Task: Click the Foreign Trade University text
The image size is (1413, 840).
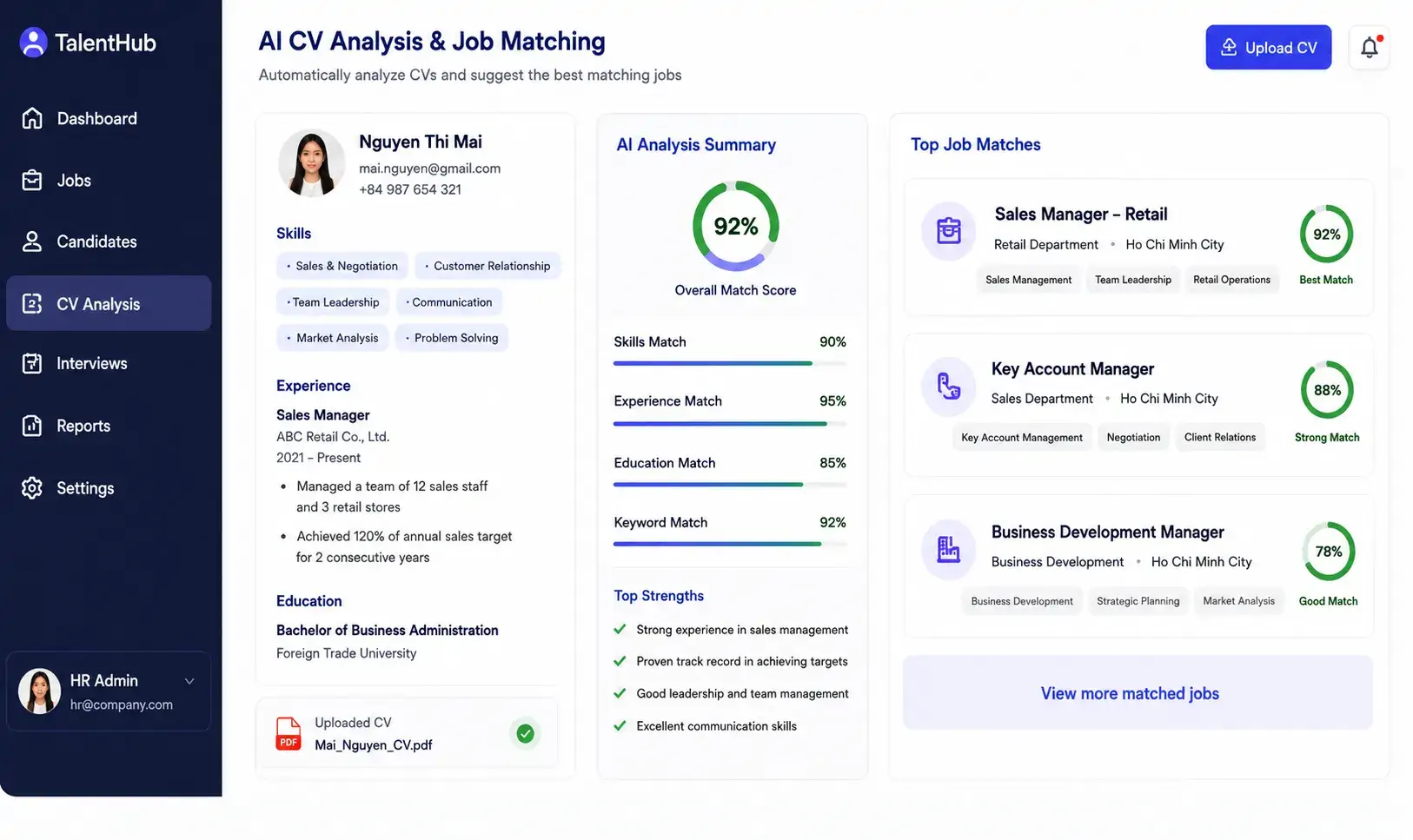Action: (346, 653)
